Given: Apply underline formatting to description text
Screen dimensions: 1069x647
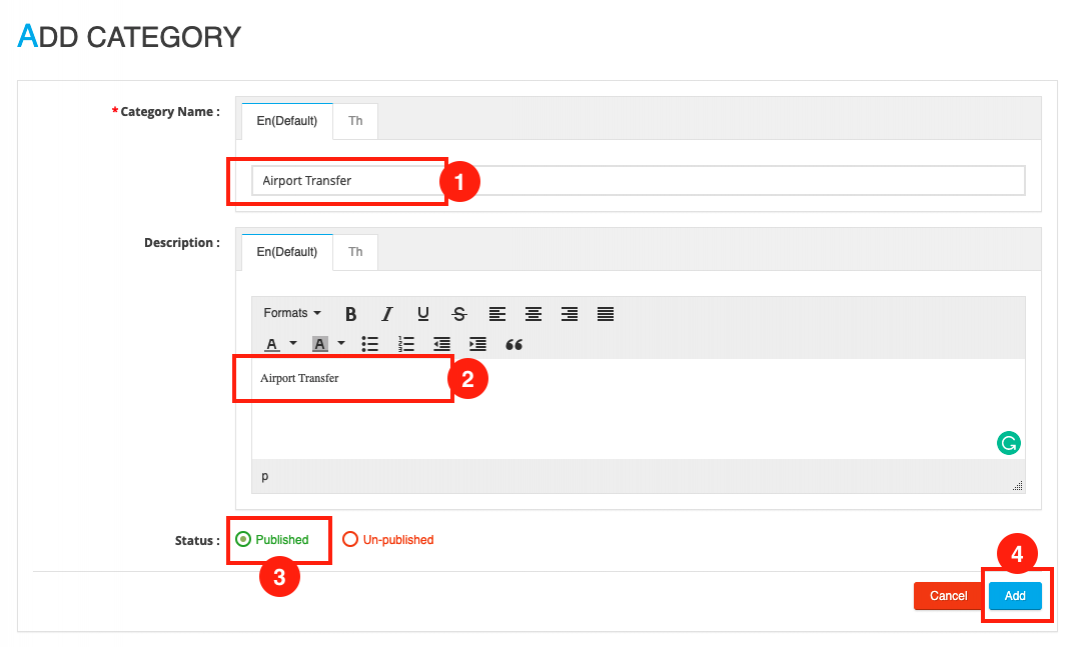Looking at the screenshot, I should click(423, 314).
